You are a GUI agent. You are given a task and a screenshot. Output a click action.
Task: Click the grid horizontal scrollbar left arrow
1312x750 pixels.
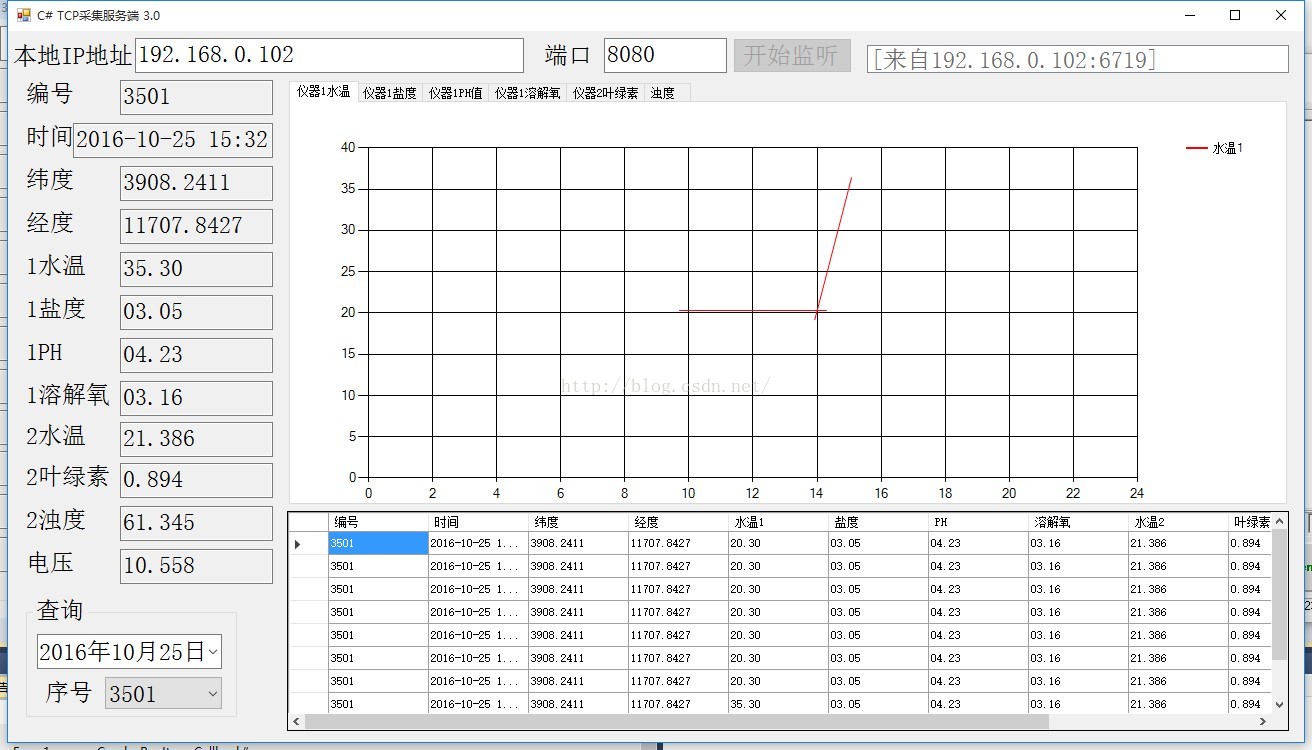click(297, 721)
